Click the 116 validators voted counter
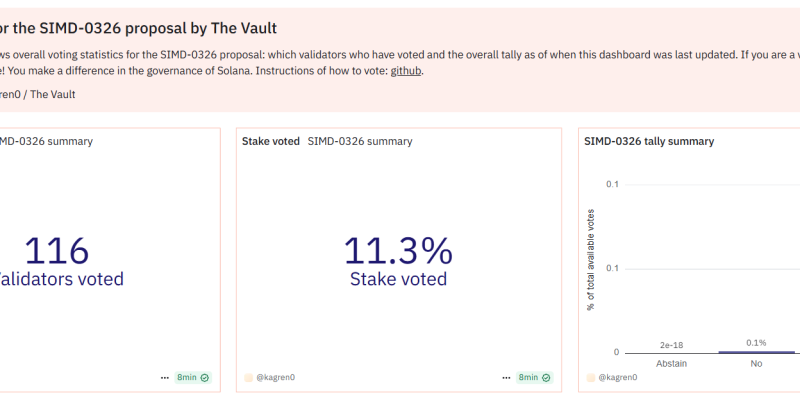This screenshot has width=800, height=400. [57, 251]
